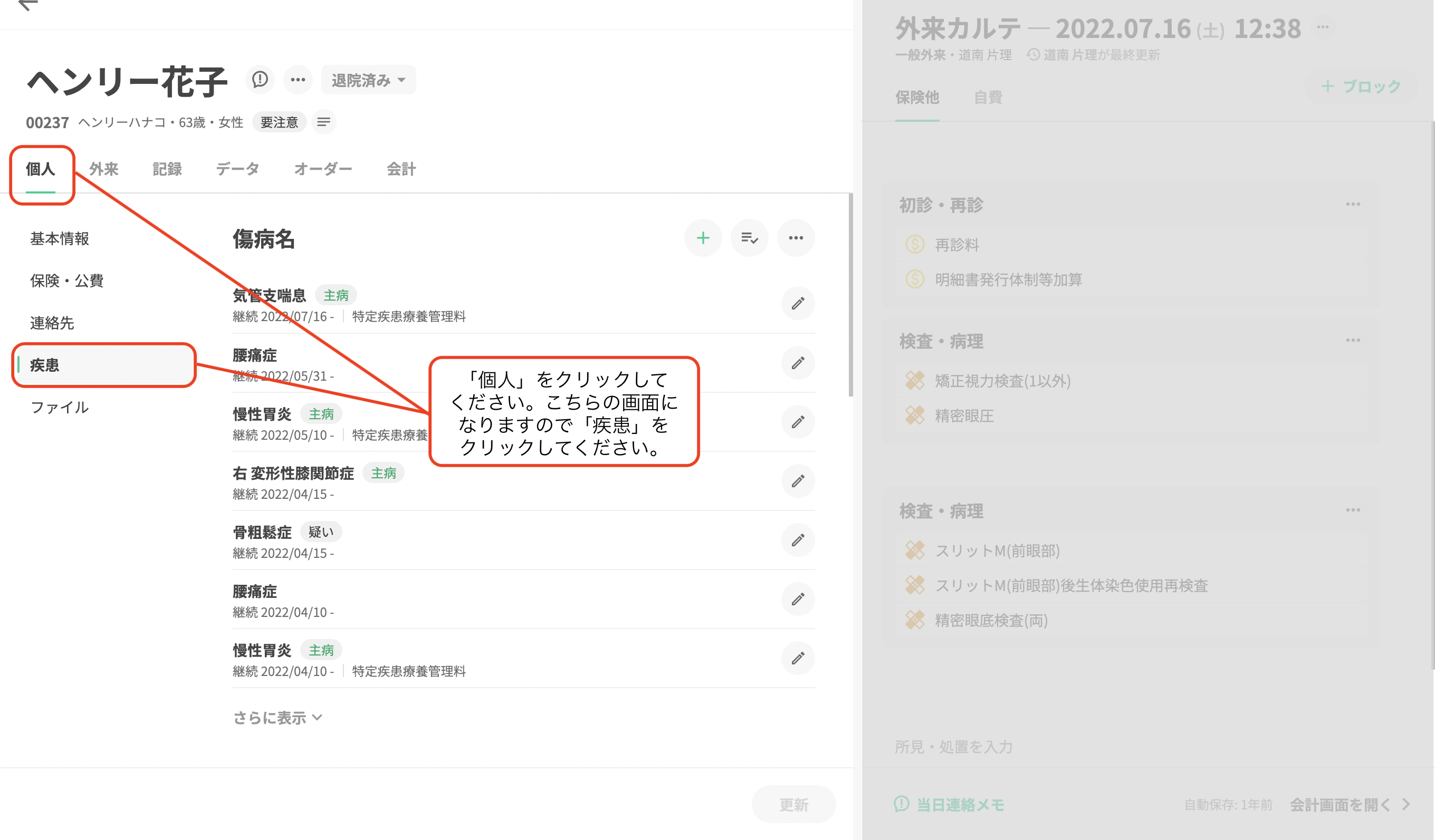Click the 所見・処置を入力 input field
Viewport: 1435px width, 840px height.
(954, 747)
